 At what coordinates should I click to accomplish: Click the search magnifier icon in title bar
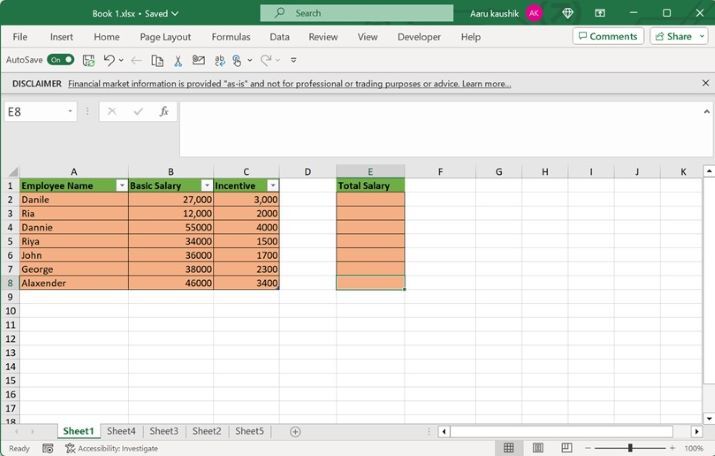click(x=280, y=13)
